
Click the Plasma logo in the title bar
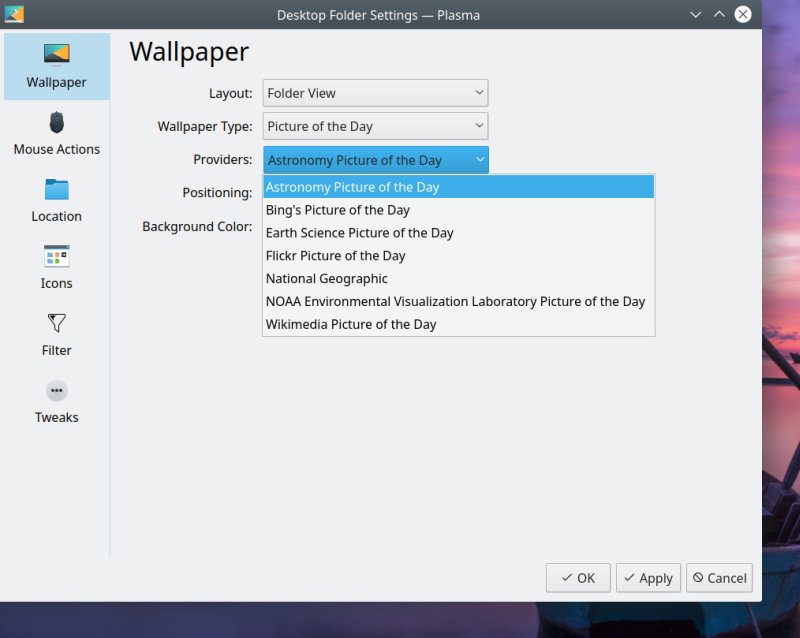point(14,15)
